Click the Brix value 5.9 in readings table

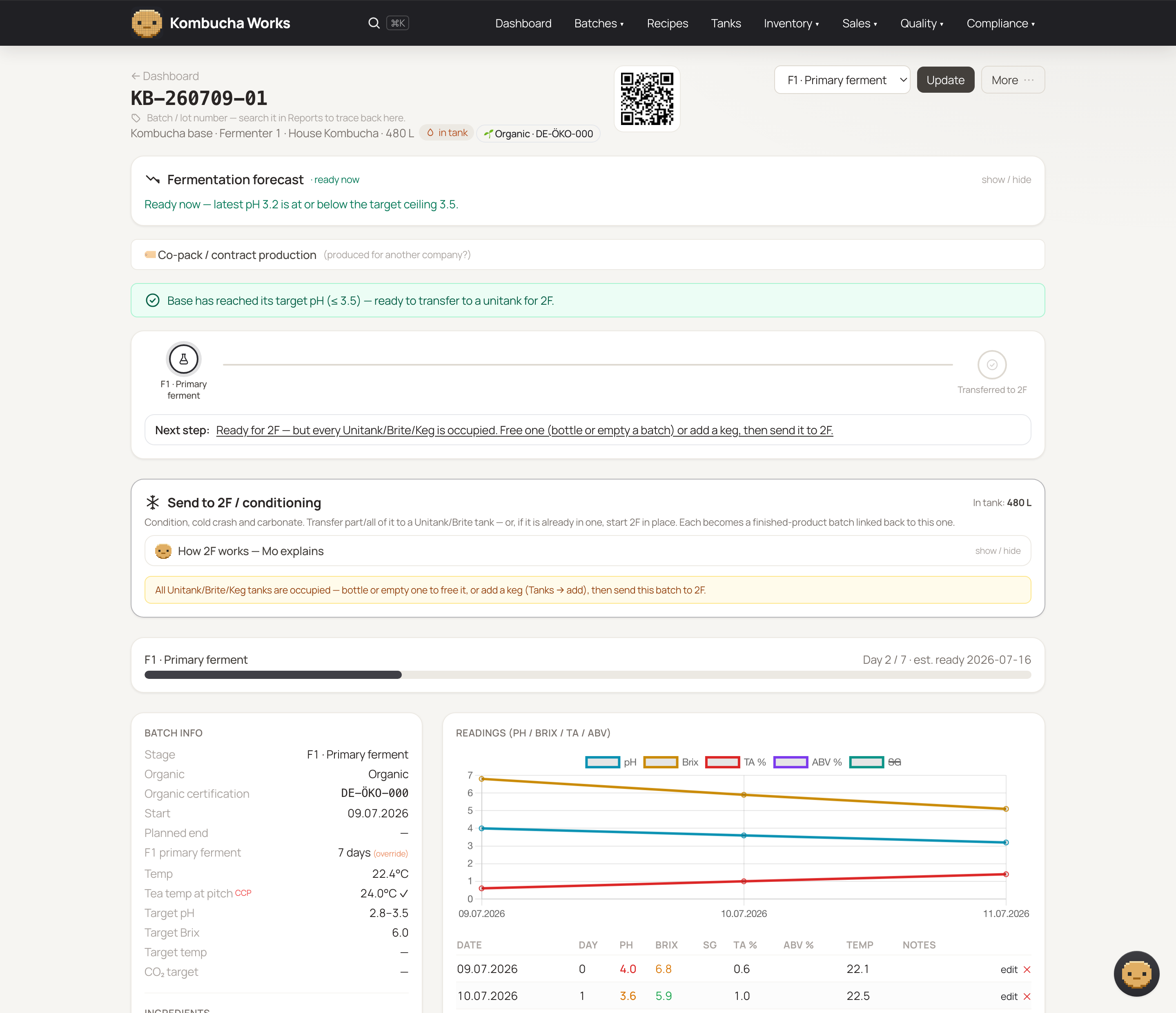click(x=663, y=996)
